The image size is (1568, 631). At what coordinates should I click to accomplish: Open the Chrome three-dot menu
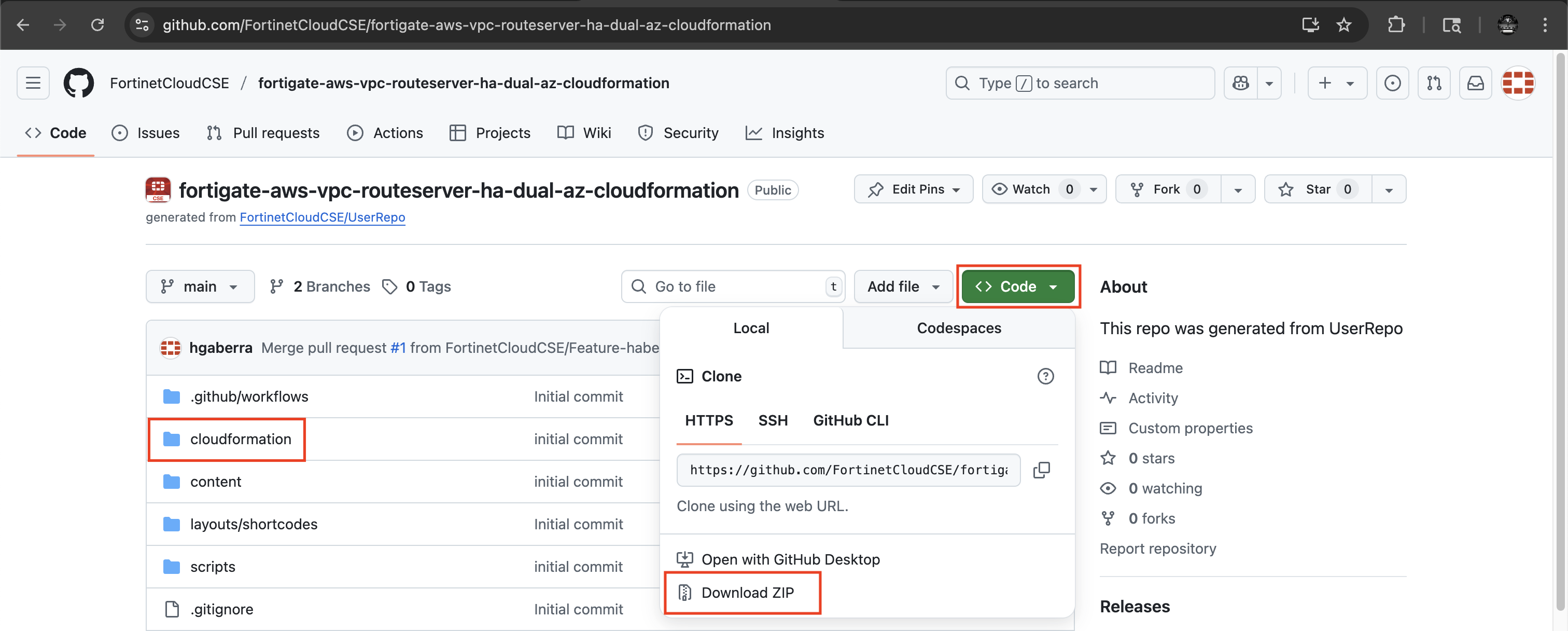click(x=1545, y=25)
